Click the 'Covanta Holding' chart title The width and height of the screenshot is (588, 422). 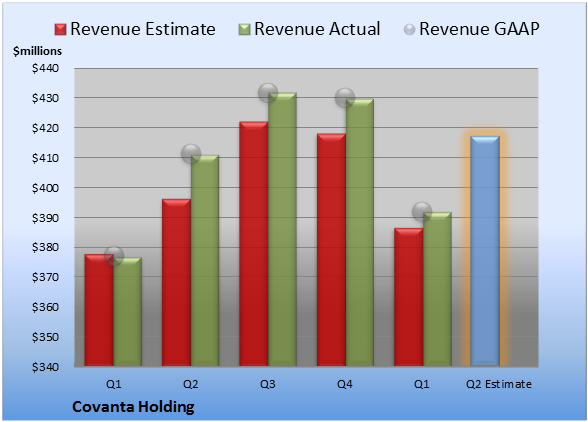[x=133, y=407]
